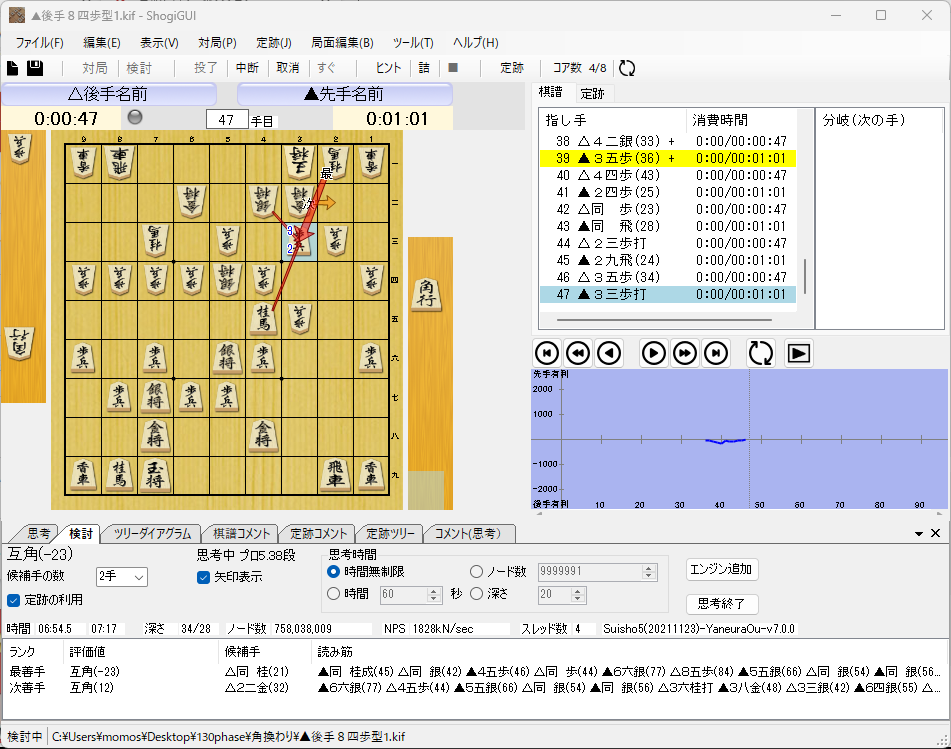Increase depth spinner value
This screenshot has height=749, width=951.
578,591
